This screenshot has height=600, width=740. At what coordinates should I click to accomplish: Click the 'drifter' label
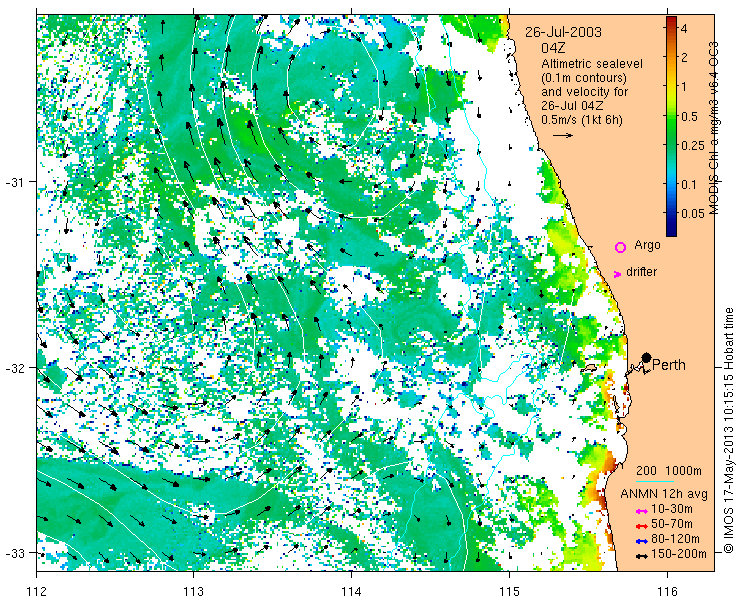pyautogui.click(x=641, y=272)
